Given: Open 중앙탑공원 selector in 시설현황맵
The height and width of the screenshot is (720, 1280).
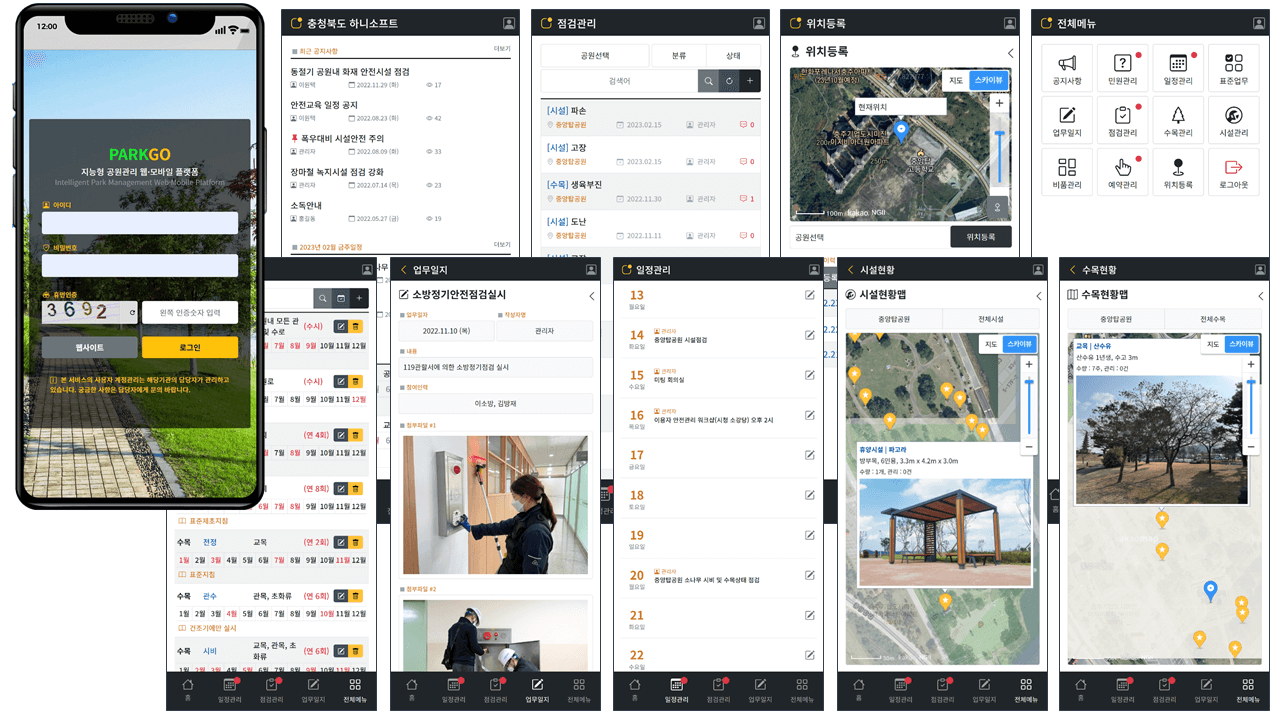Looking at the screenshot, I should point(893,319).
